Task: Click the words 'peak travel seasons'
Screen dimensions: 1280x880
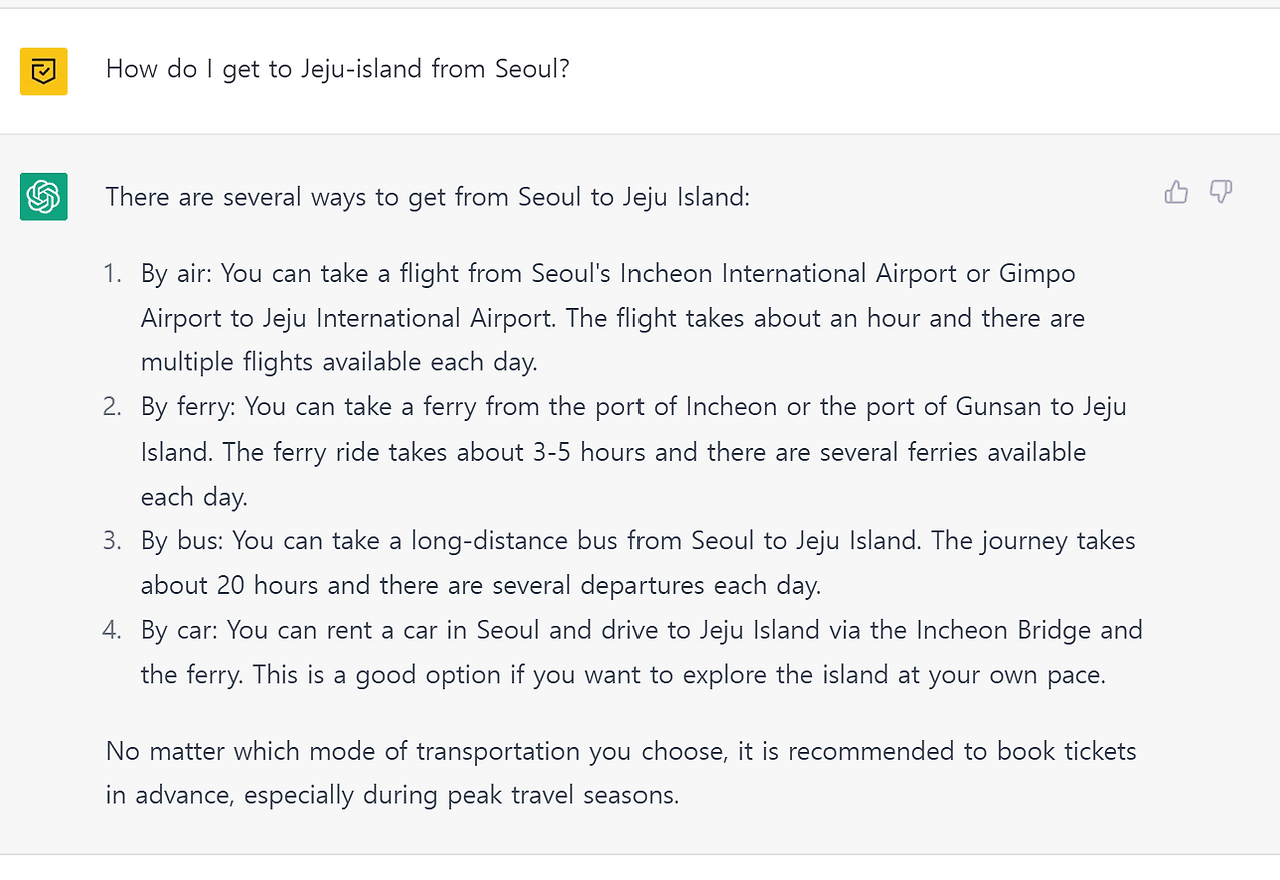Action: click(x=562, y=796)
